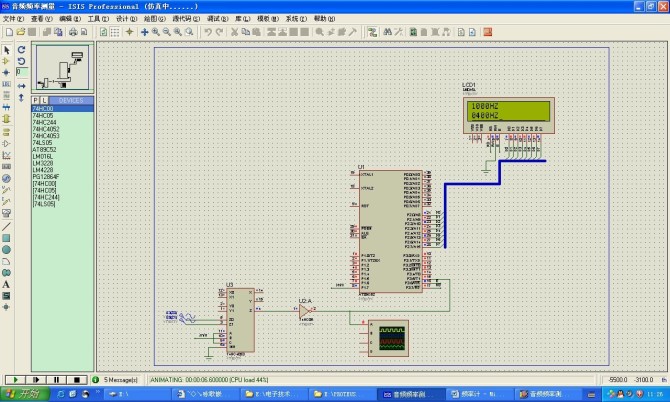Click the cut scissors icon

(234, 32)
